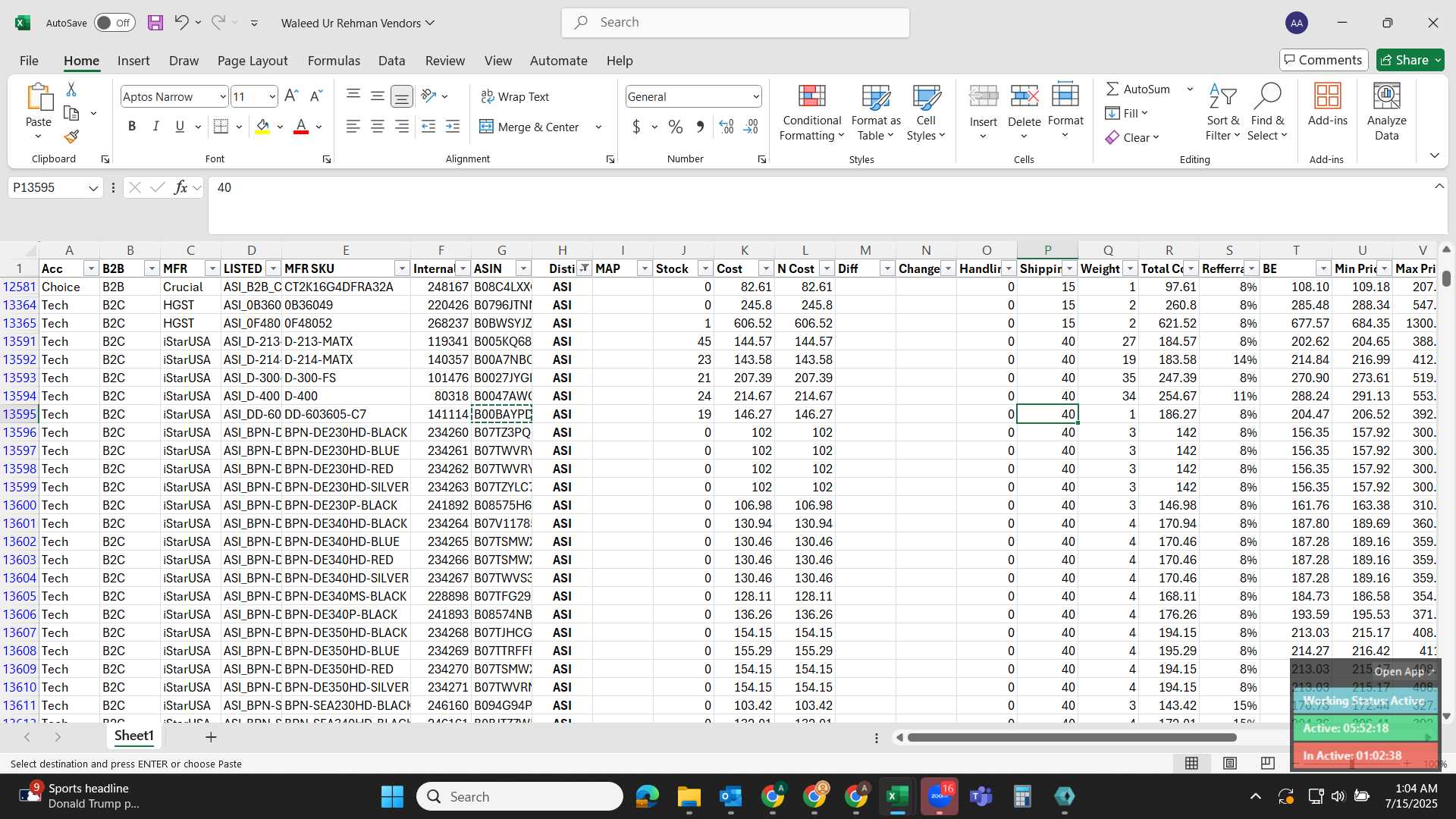
Task: Toggle Underline formatting
Action: pyautogui.click(x=180, y=127)
